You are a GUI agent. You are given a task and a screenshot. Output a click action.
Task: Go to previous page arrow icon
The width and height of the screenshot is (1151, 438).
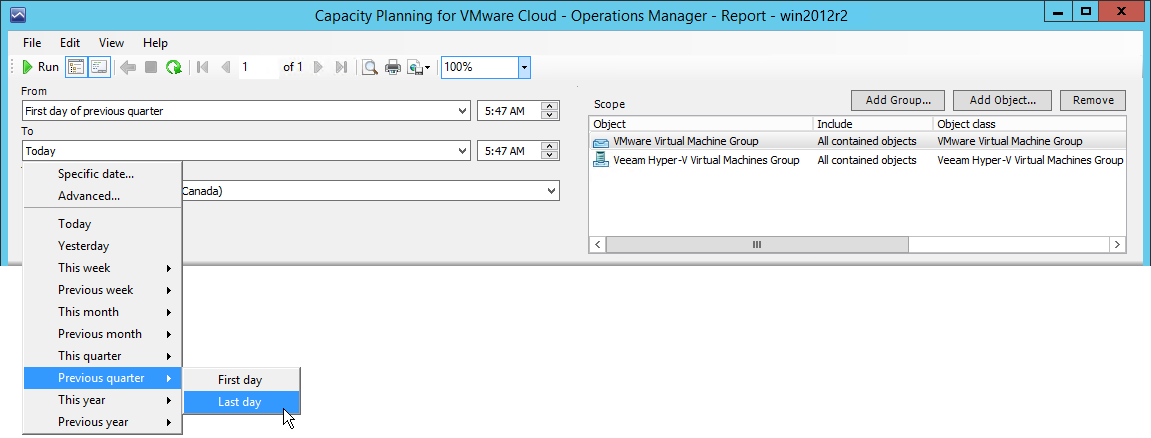(x=225, y=67)
